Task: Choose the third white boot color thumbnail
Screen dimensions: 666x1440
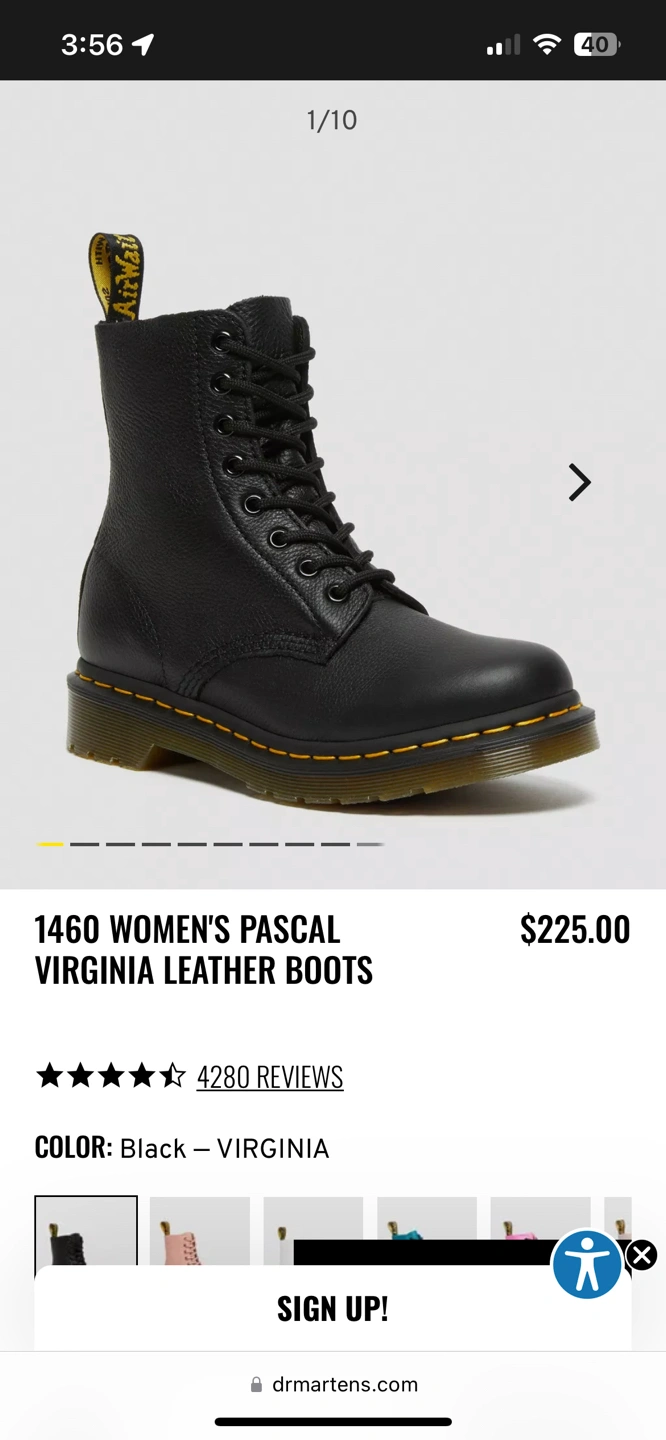Action: pyautogui.click(x=313, y=1231)
